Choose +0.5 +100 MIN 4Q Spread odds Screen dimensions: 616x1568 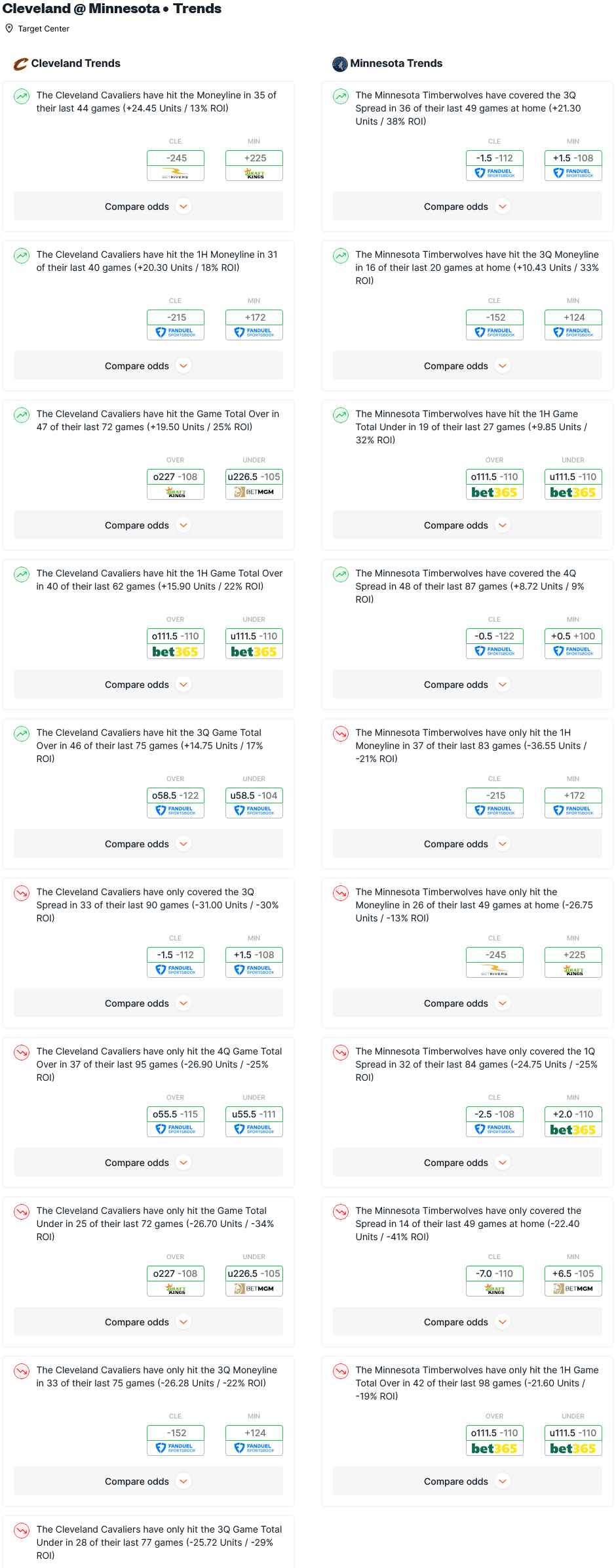point(573,636)
